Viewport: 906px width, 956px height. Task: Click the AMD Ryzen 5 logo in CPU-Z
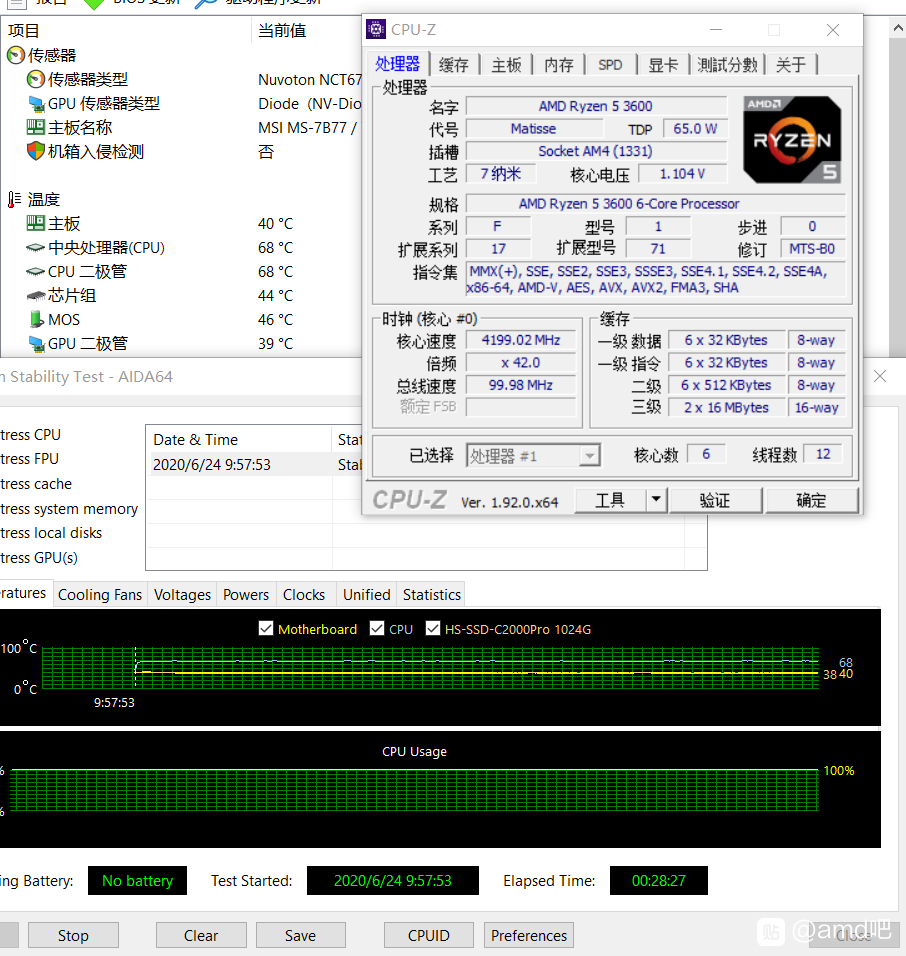(x=792, y=140)
